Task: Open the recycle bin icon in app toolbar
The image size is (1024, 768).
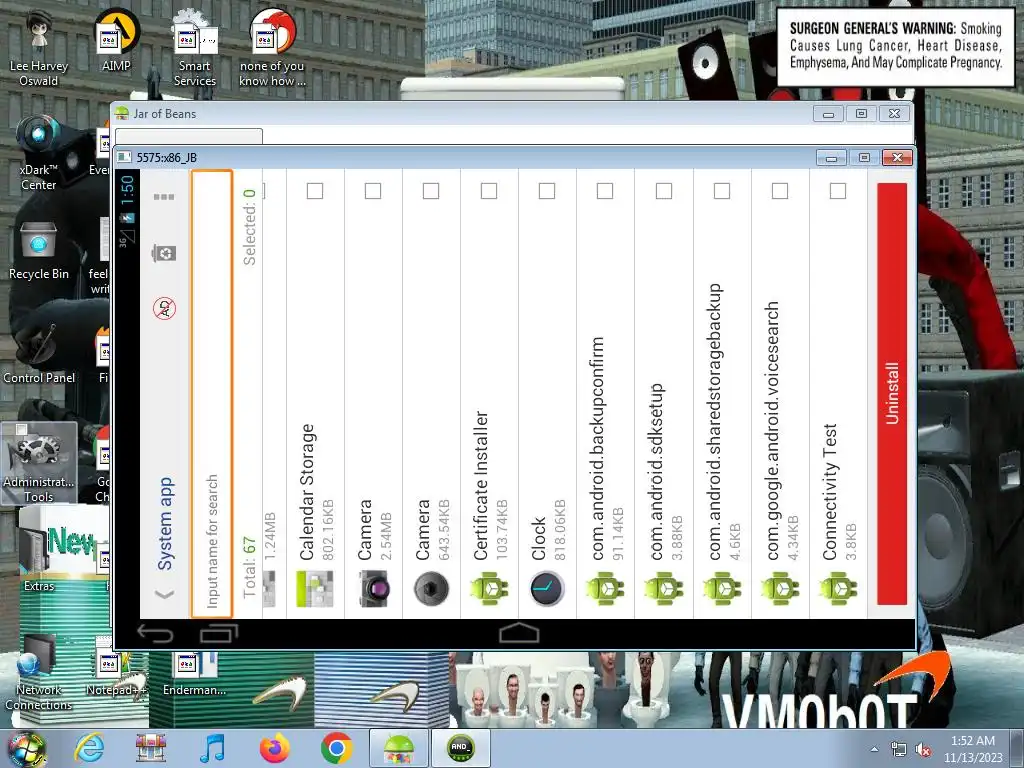Action: [x=164, y=252]
